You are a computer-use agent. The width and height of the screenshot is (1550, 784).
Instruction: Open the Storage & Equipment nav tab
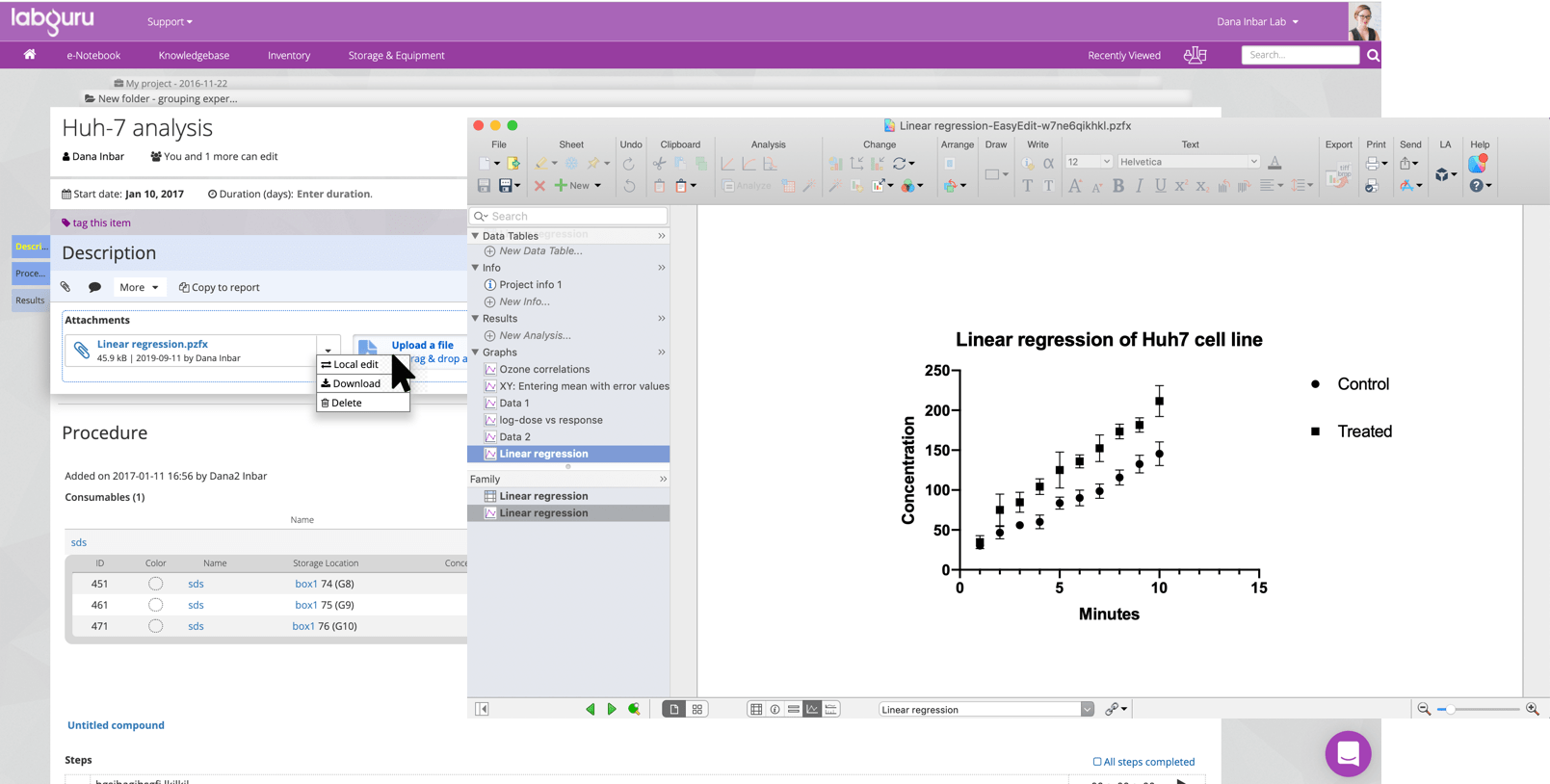point(396,55)
